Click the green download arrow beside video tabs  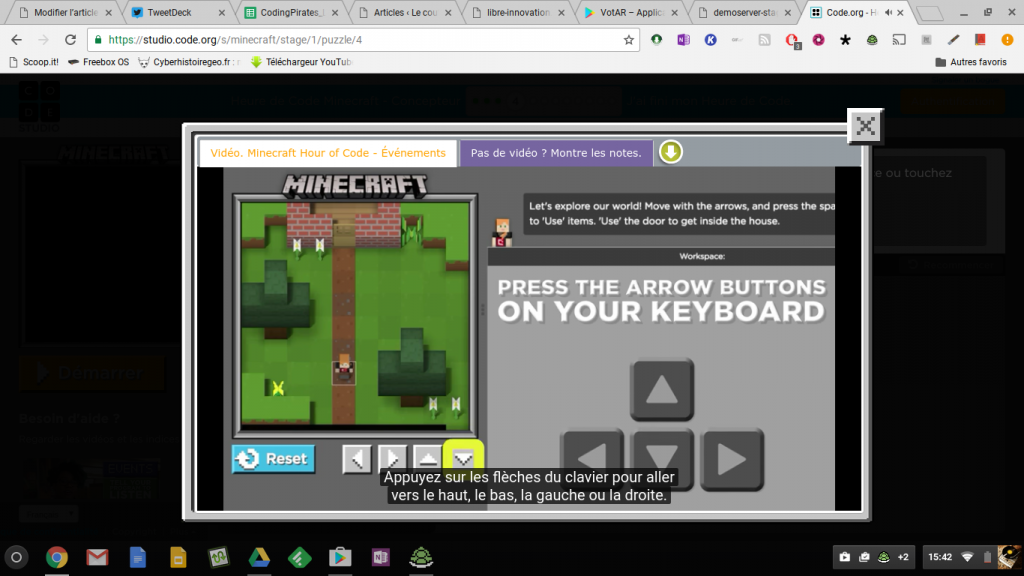pos(671,152)
